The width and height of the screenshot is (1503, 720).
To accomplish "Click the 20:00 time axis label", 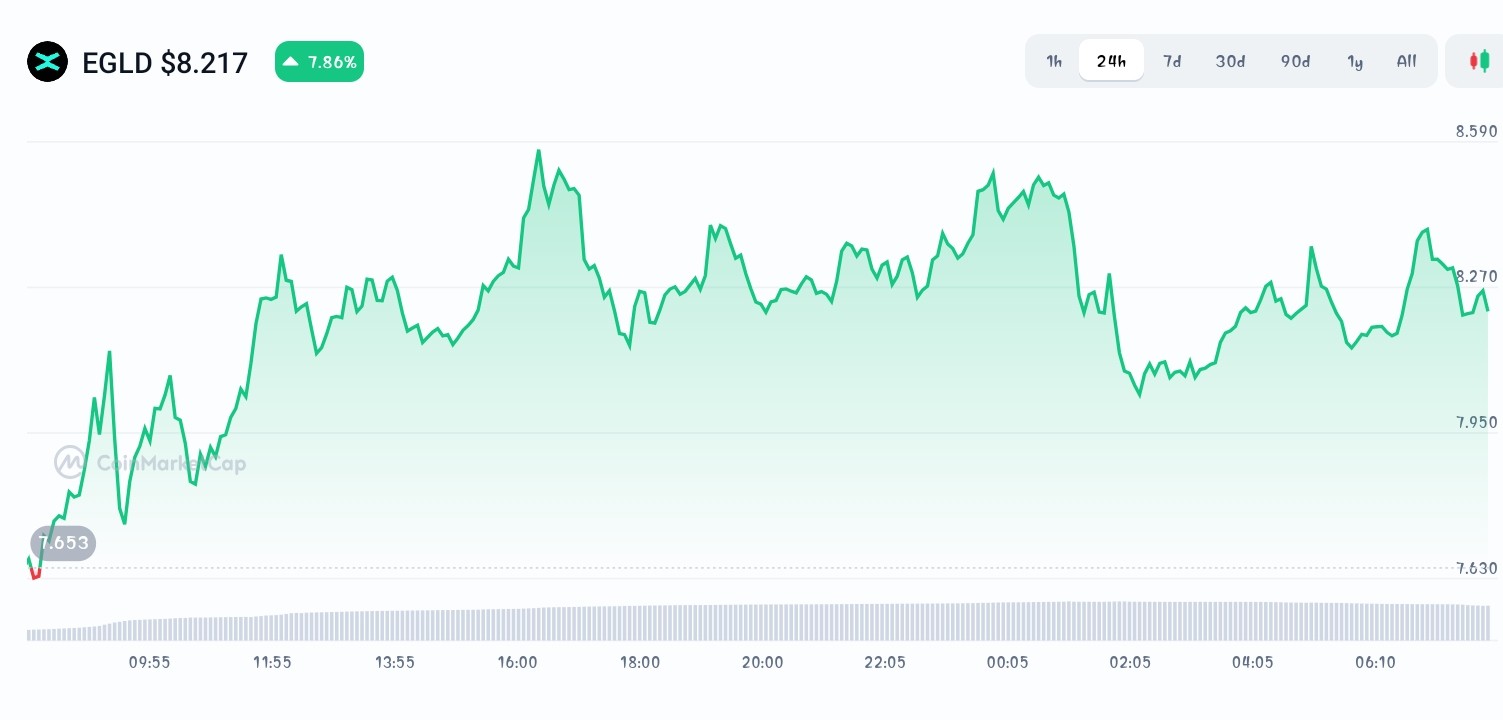I will (x=762, y=662).
